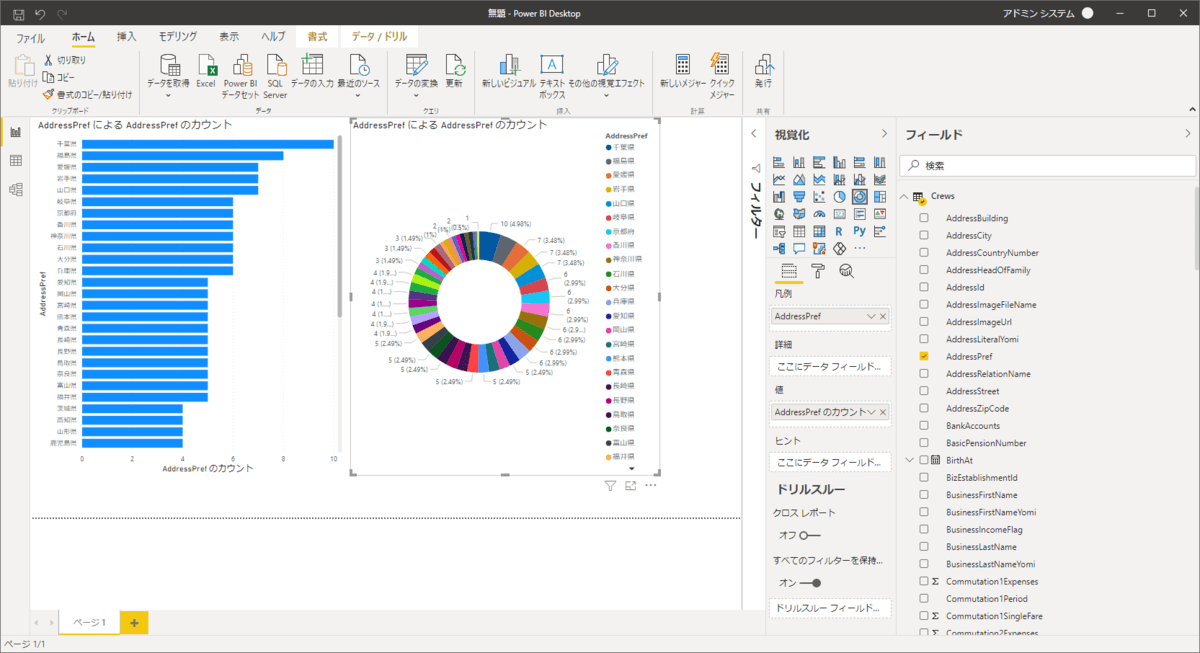Toggle すべてのフィルターを保持 slider off
Viewport: 1200px width, 653px height.
(810, 582)
